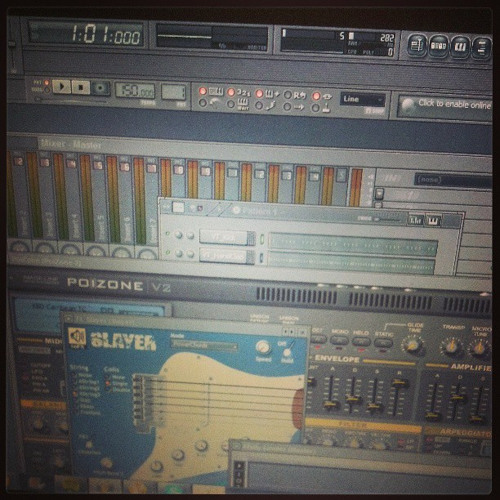Open the graph editor button in sequencer

(415, 220)
